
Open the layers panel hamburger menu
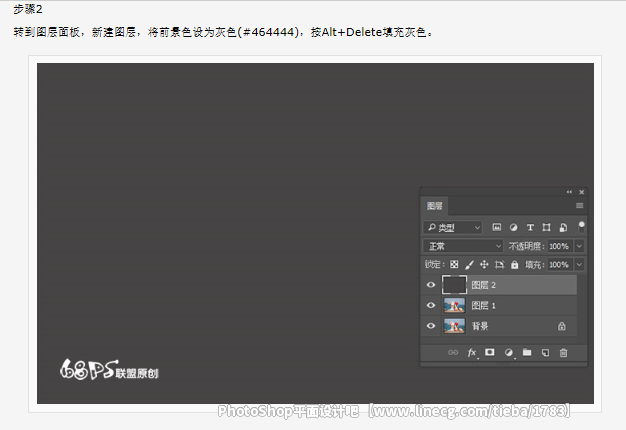(x=579, y=206)
